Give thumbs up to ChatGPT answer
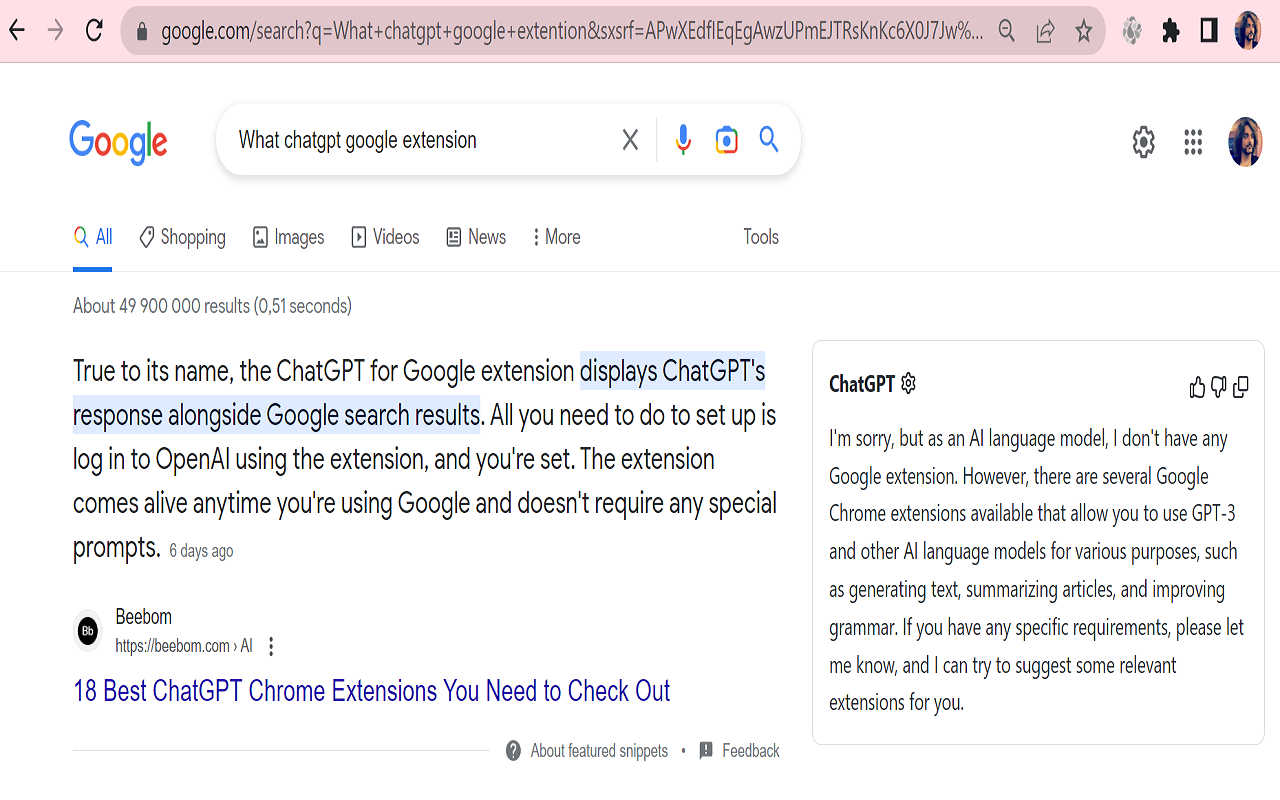1280x800 pixels. [x=1197, y=387]
